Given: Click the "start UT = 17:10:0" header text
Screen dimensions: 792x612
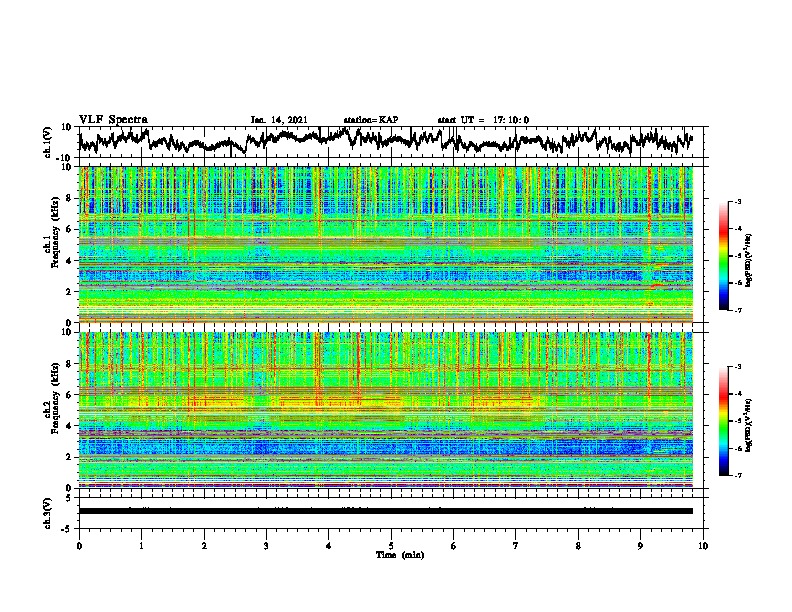Looking at the screenshot, I should [x=483, y=120].
